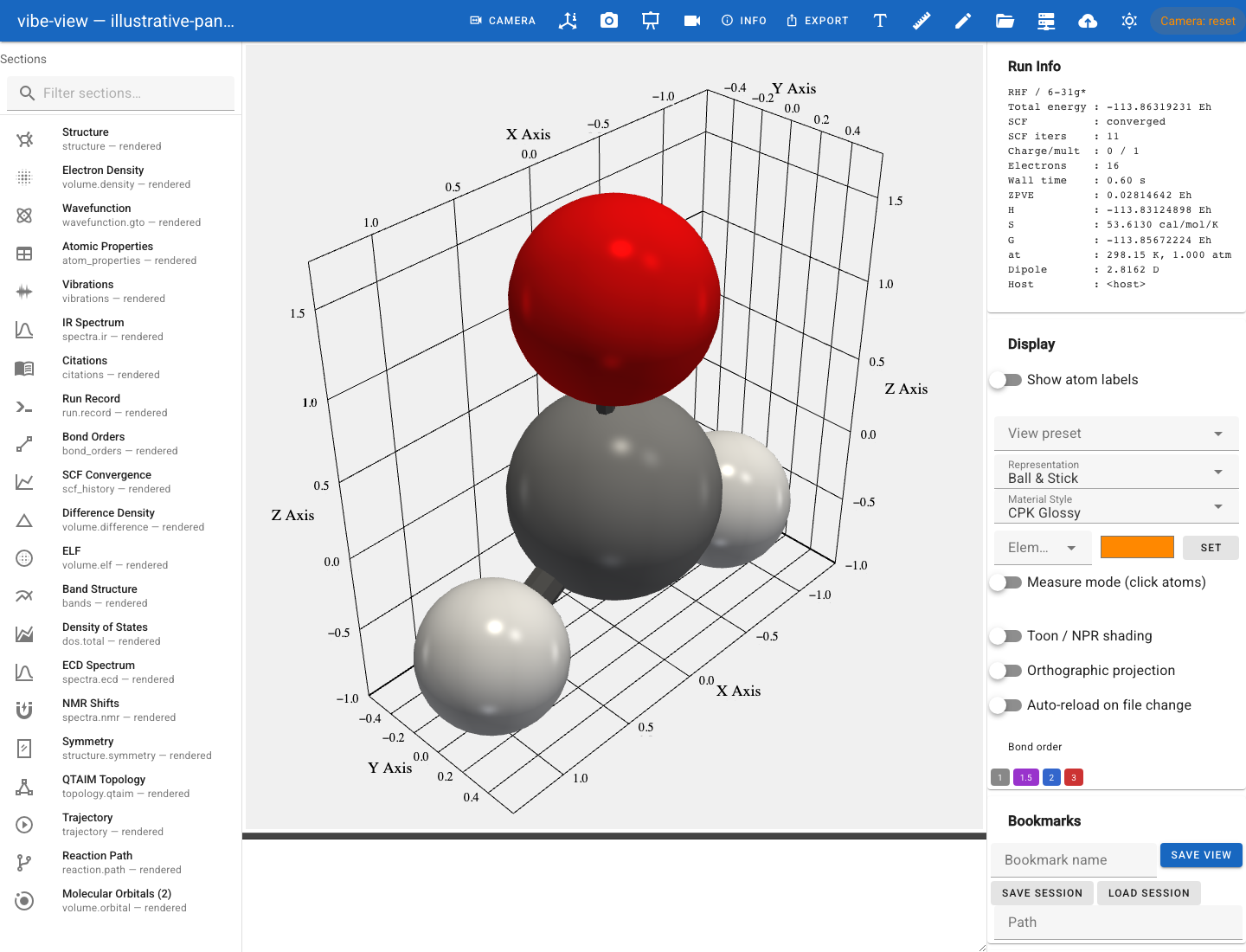Screen dimensions: 1246x952
Task: Click the SAVE VIEW button
Action: pyautogui.click(x=1201, y=855)
